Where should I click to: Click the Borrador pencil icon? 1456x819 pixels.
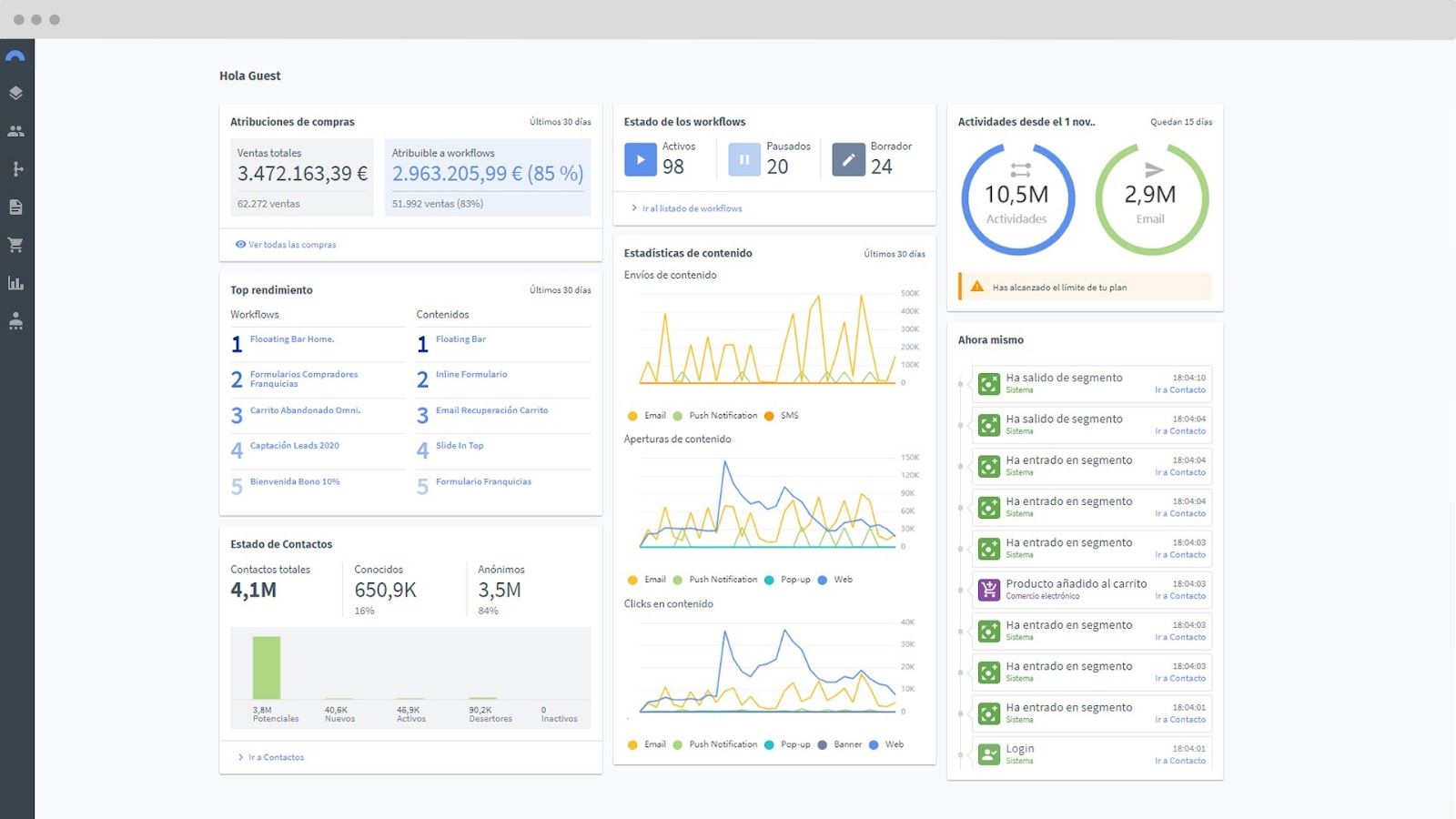click(848, 159)
